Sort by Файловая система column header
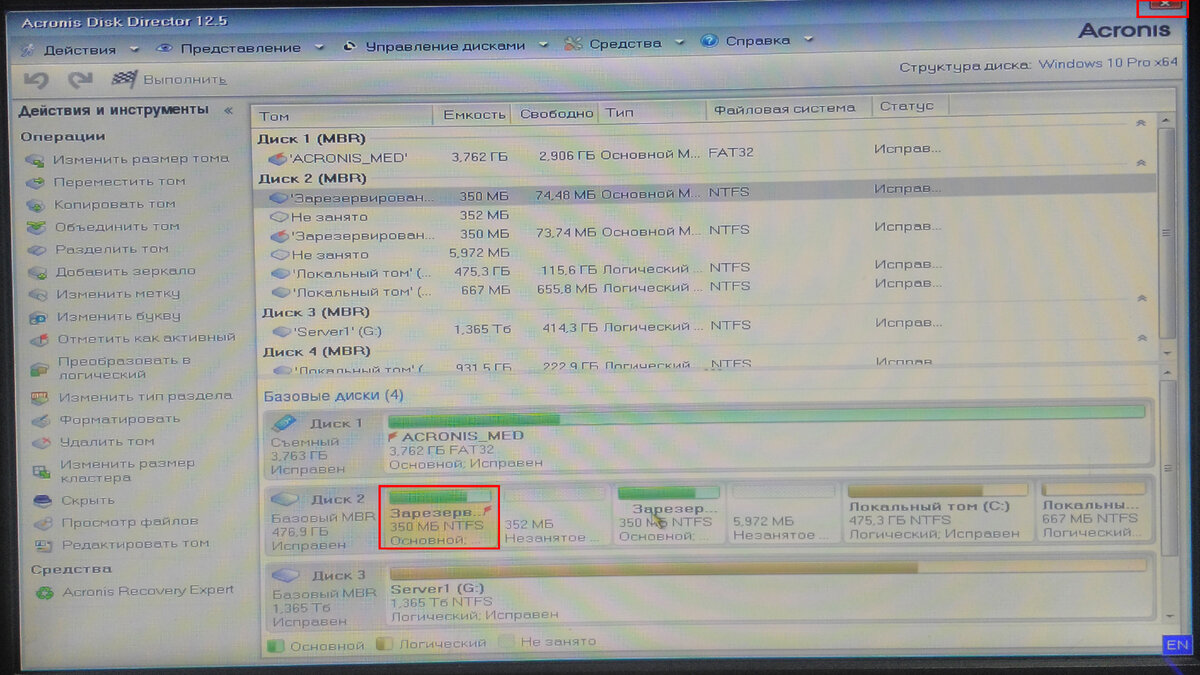This screenshot has width=1200, height=675. pyautogui.click(x=789, y=108)
